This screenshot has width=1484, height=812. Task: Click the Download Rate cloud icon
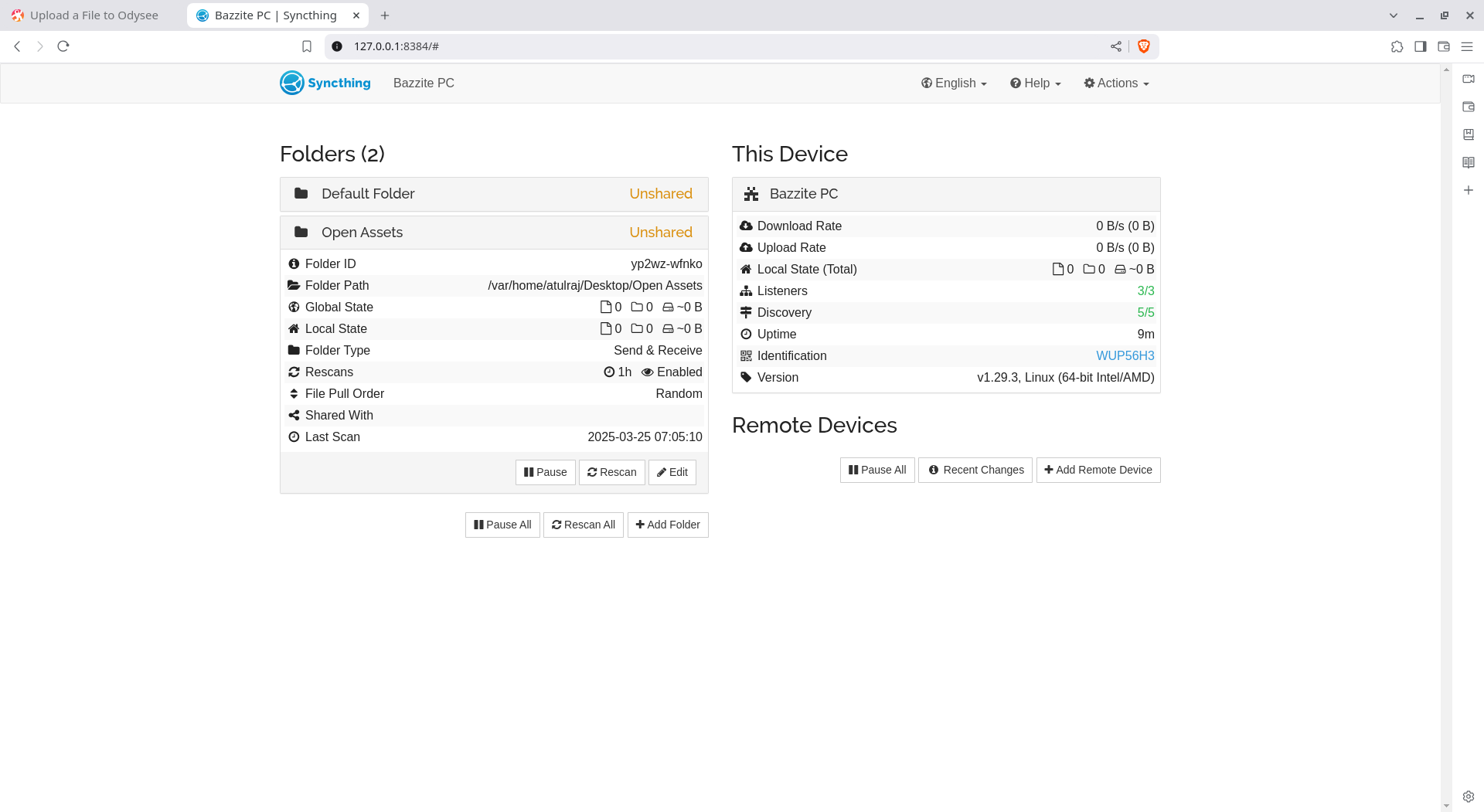coord(746,226)
